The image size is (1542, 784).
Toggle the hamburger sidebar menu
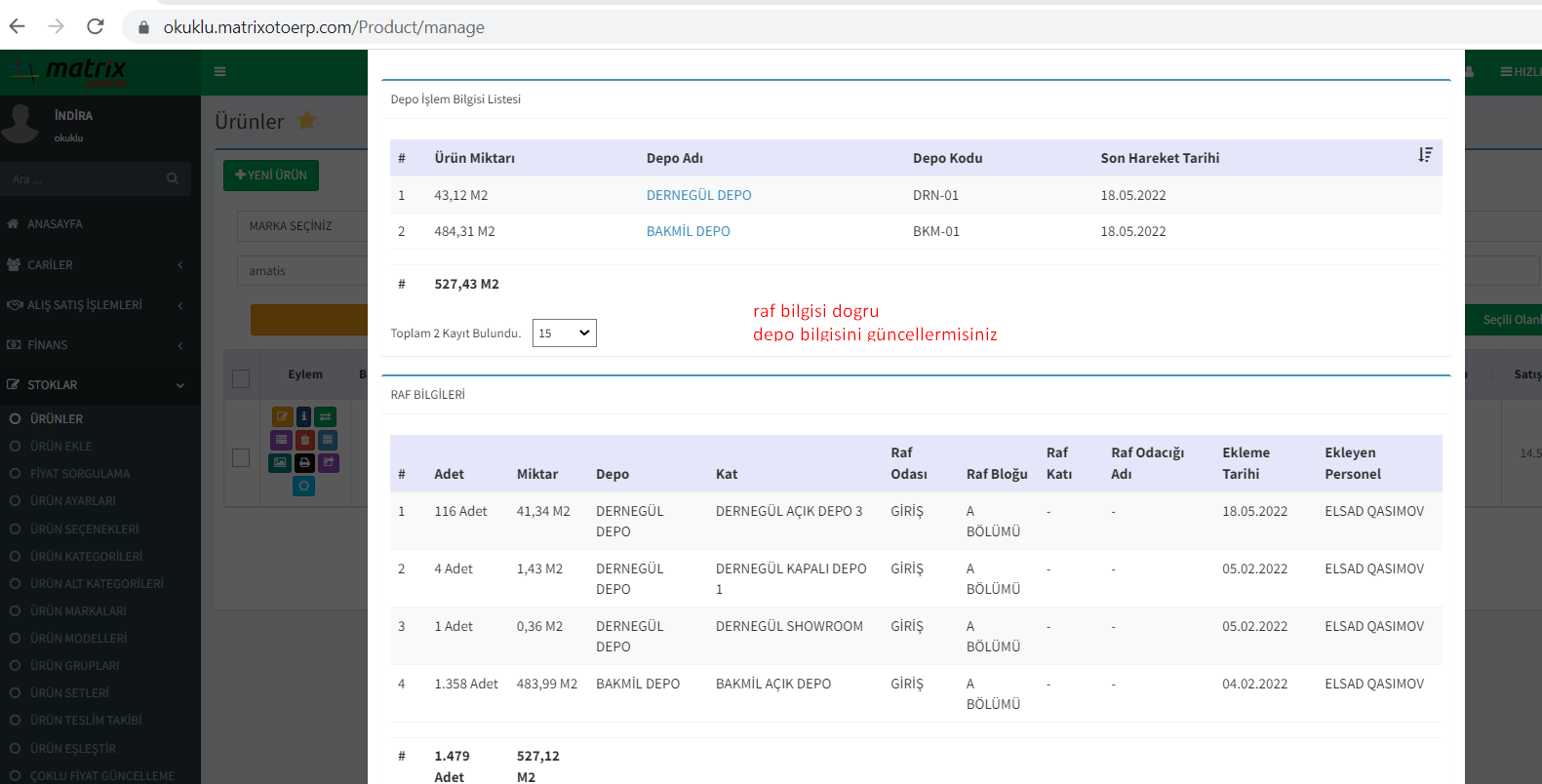220,71
